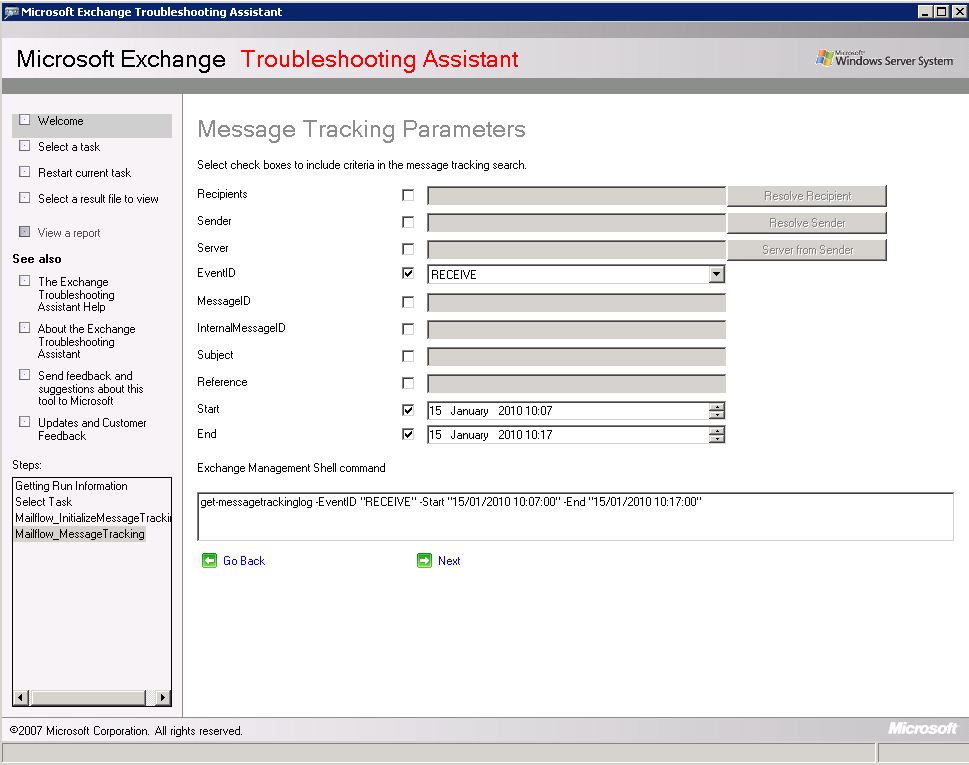The image size is (969, 765).
Task: Enable the Recipients criteria checkbox
Action: (408, 195)
